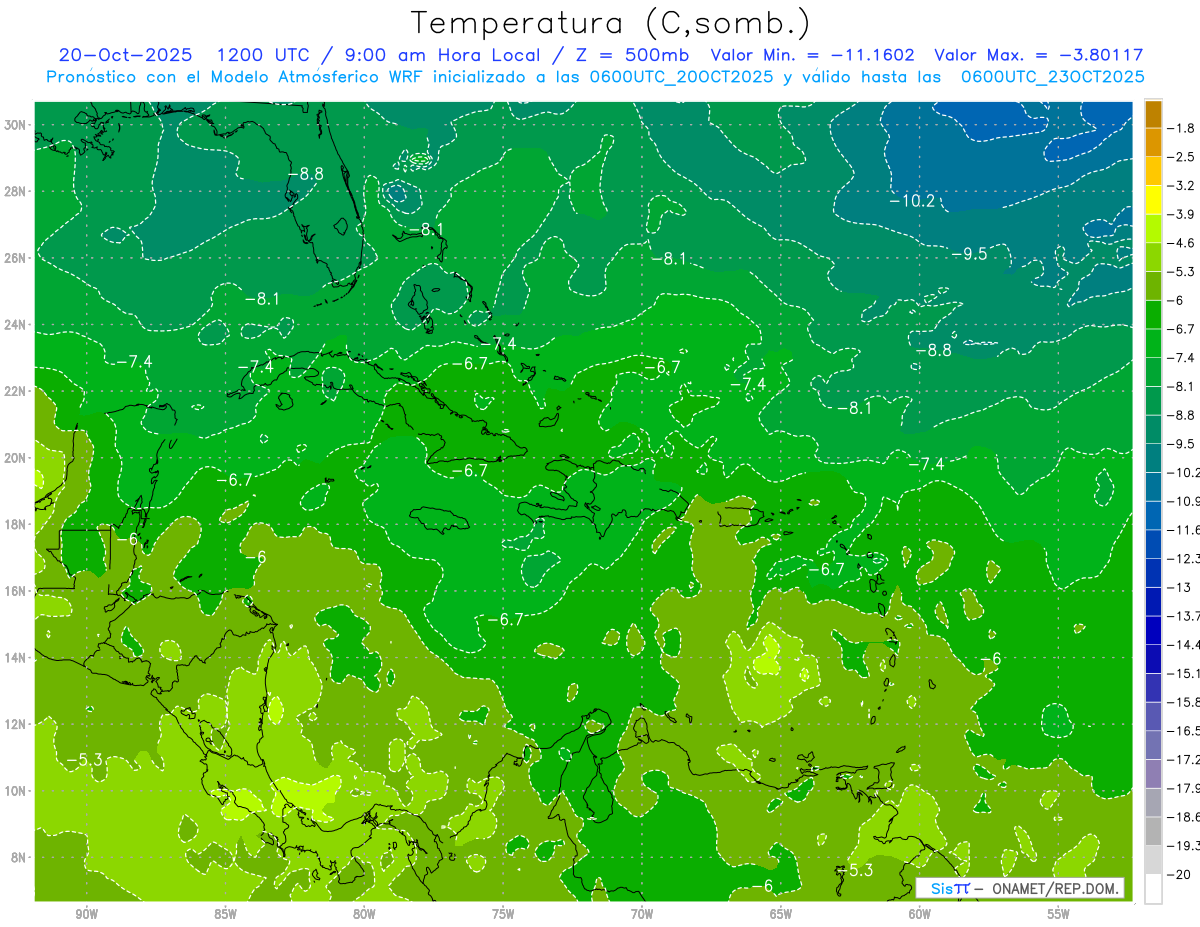
Task: Click the colorbar legend value "-15.8"
Action: 1185,702
